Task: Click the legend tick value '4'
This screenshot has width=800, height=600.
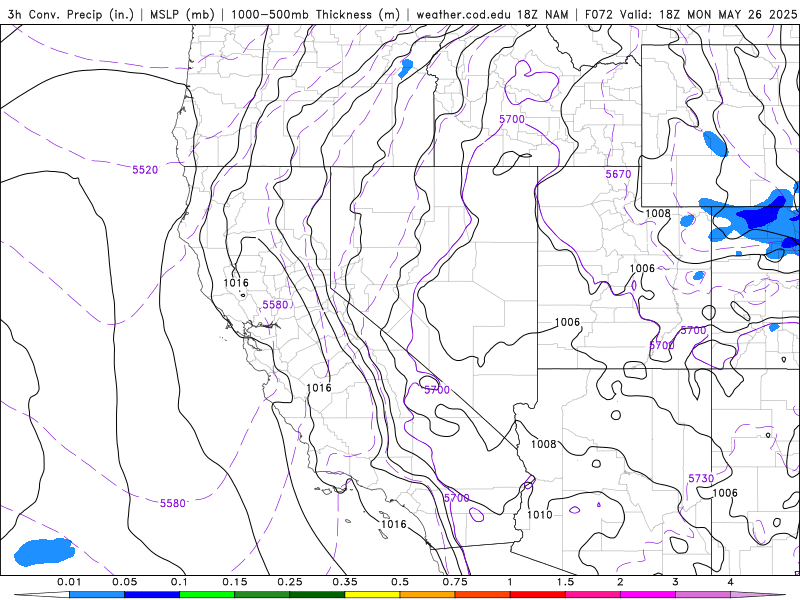Action: [x=731, y=582]
